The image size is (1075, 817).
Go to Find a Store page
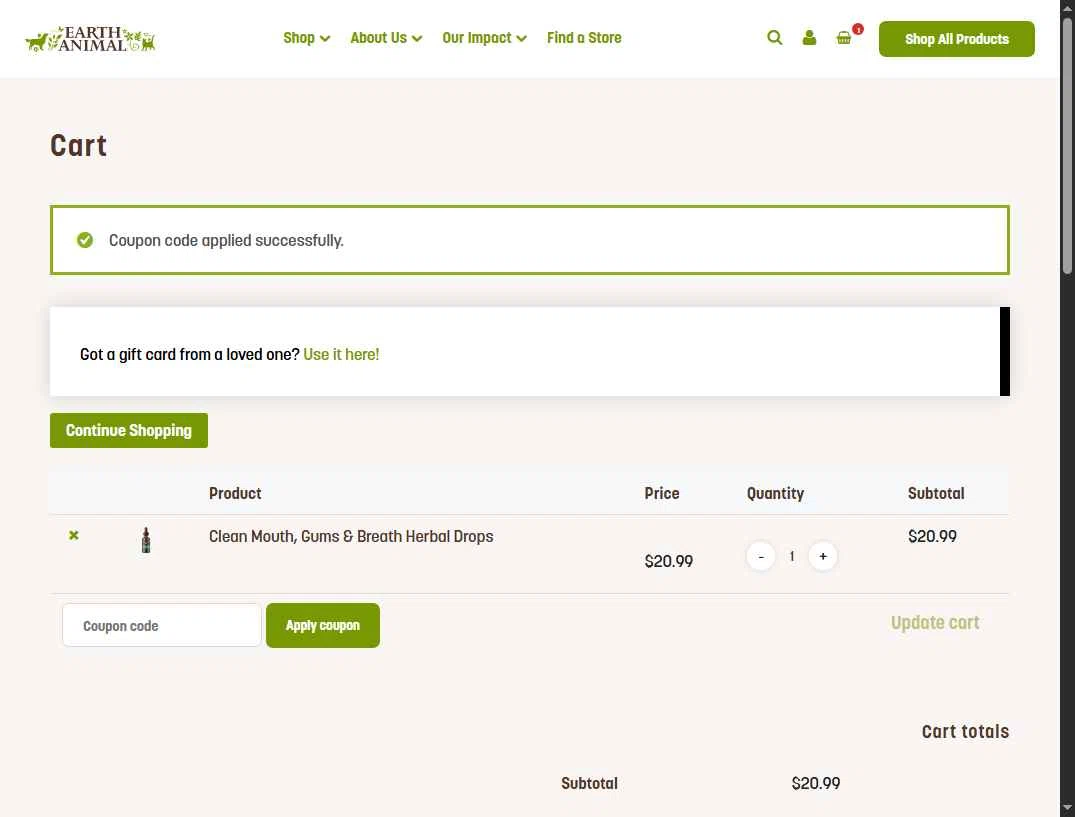tap(584, 38)
